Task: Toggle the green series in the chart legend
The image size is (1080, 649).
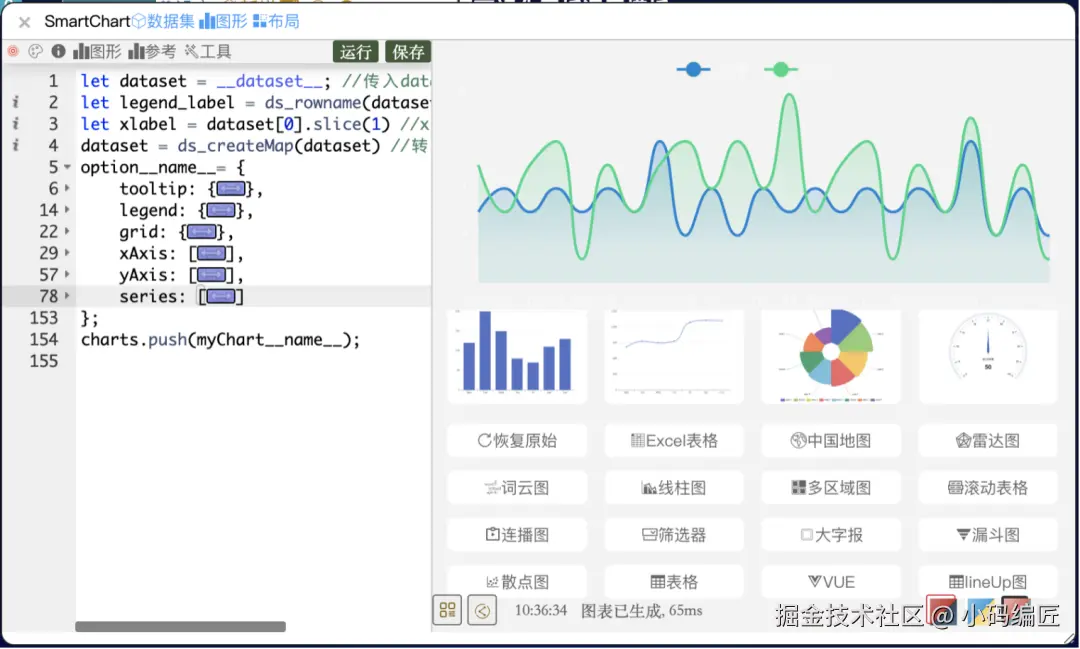Action: 780,70
